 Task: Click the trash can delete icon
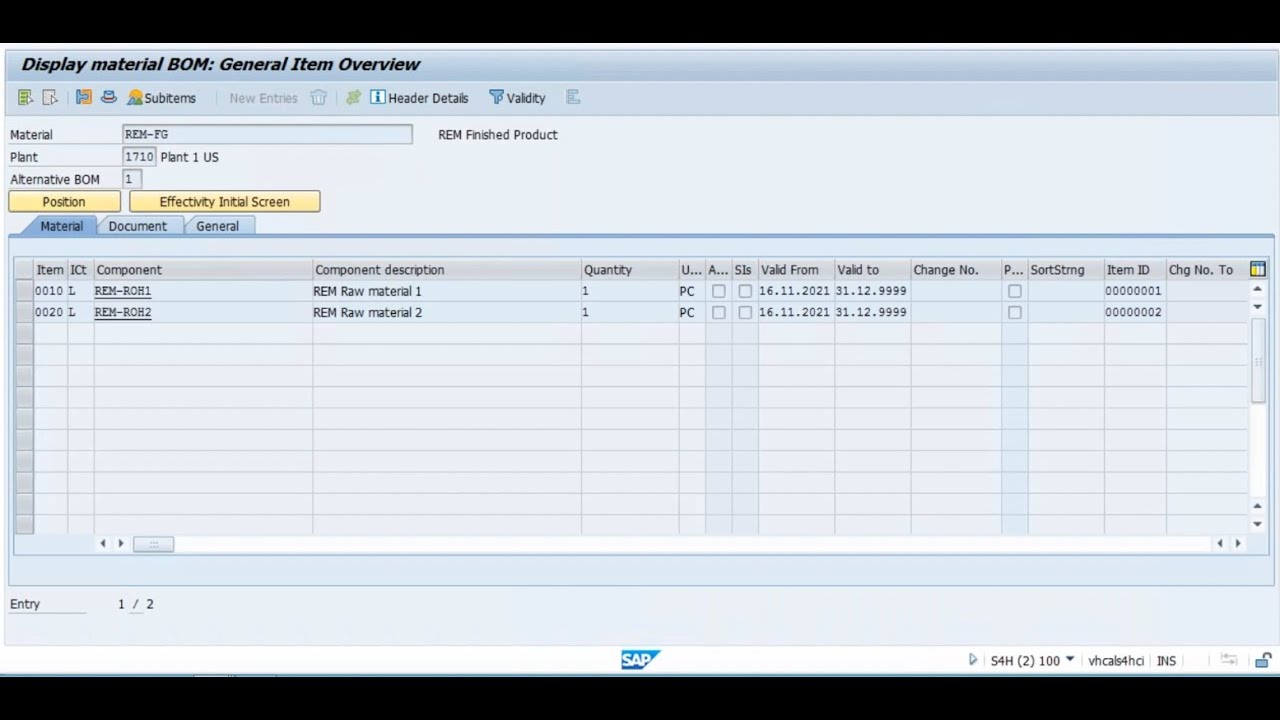coord(318,98)
